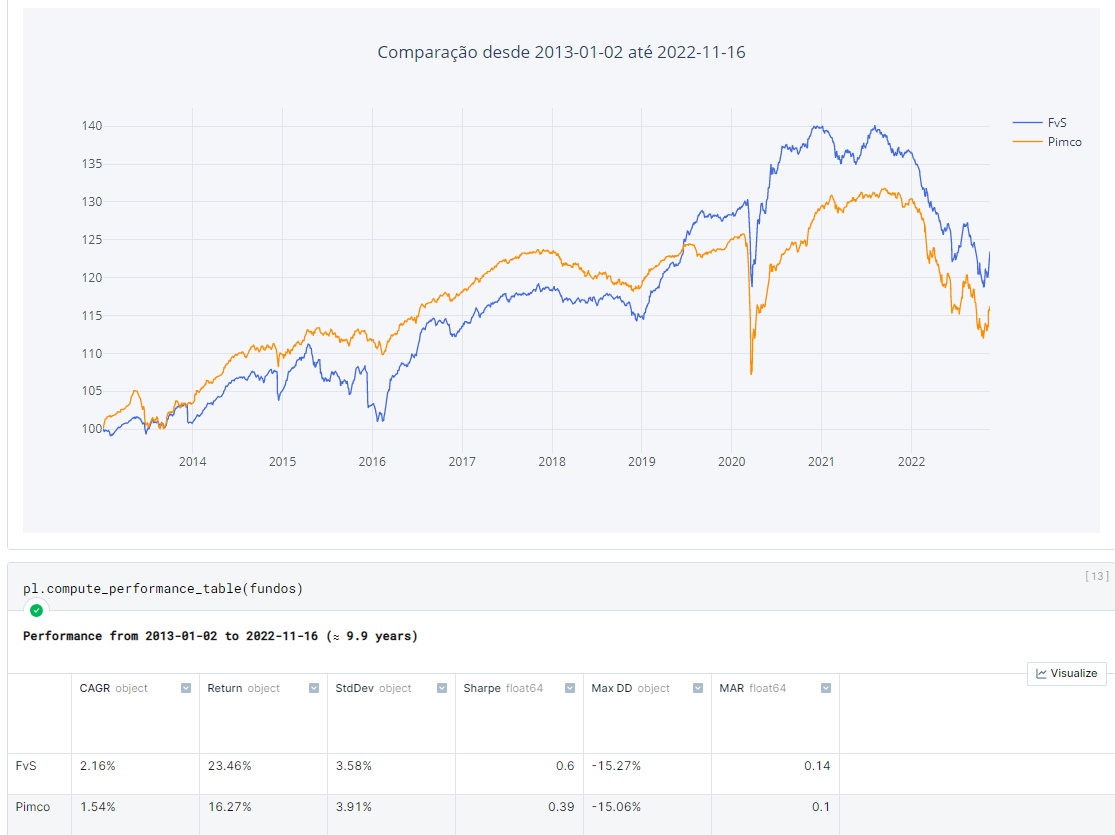Viewport: 1115px width, 835px height.
Task: Click the green cell success checkmark icon
Action: click(x=36, y=610)
